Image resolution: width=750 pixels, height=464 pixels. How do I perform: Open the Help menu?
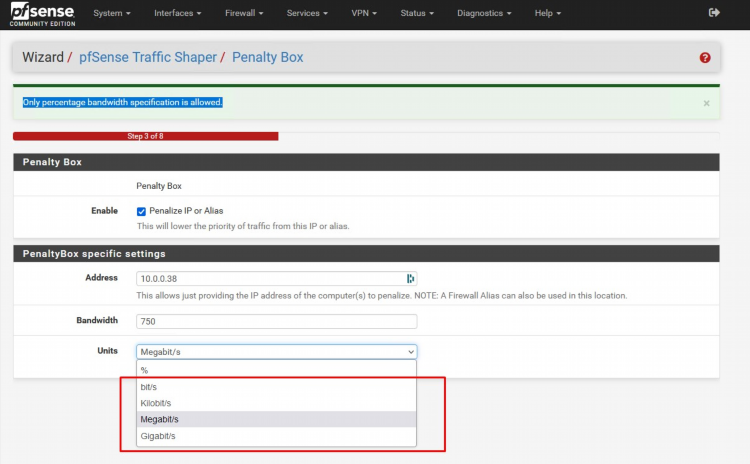(548, 13)
